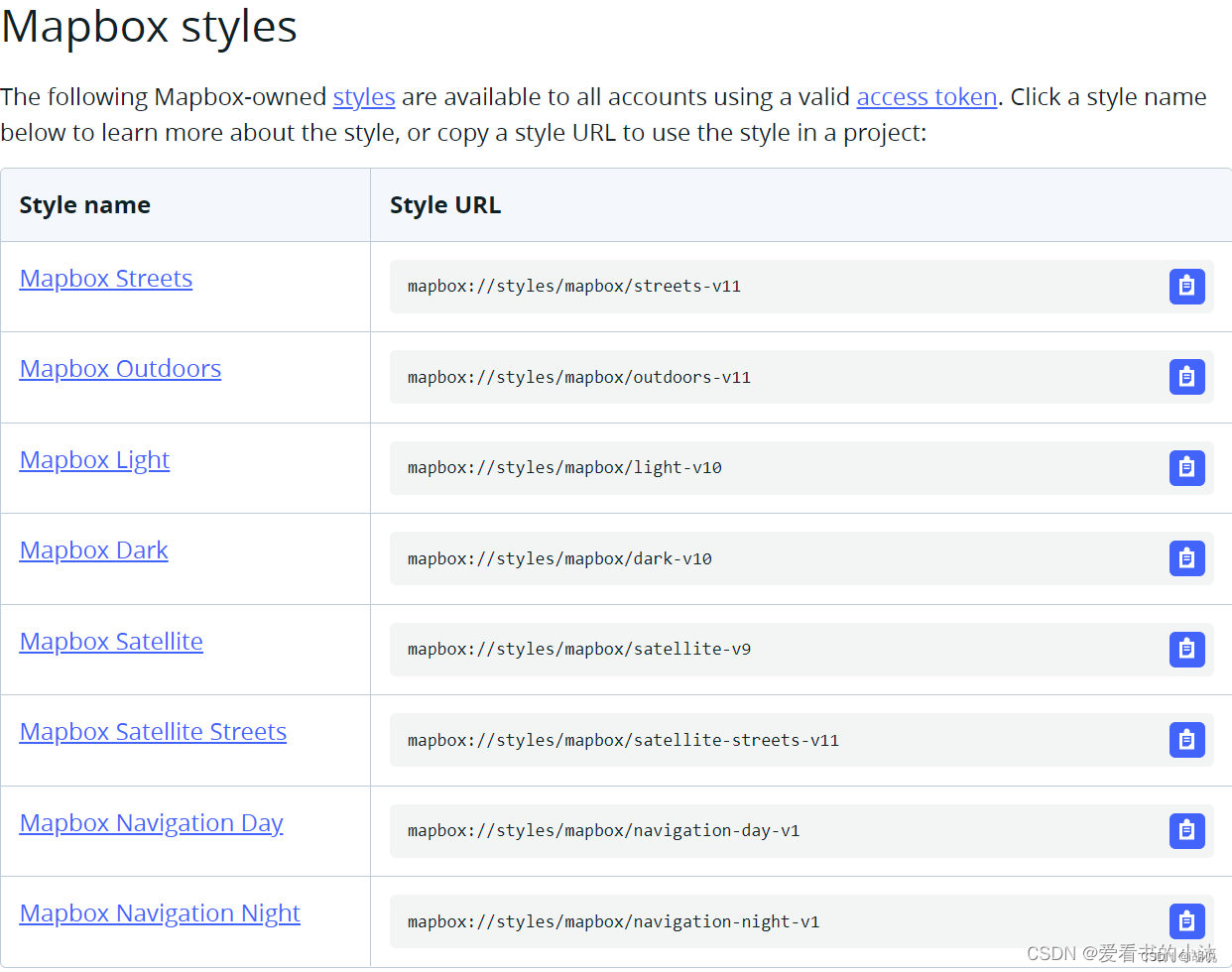Open the Mapbox Navigation Day link

click(x=152, y=823)
